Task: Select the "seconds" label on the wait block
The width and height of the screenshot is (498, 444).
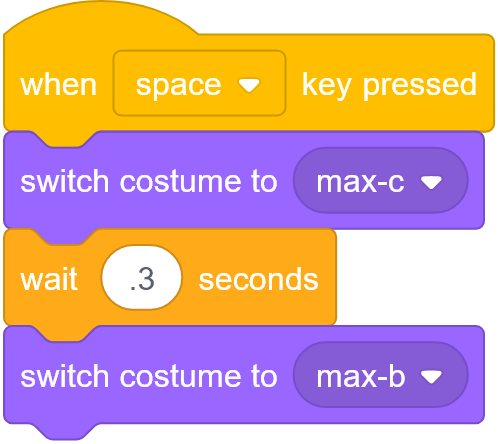Action: (x=259, y=279)
